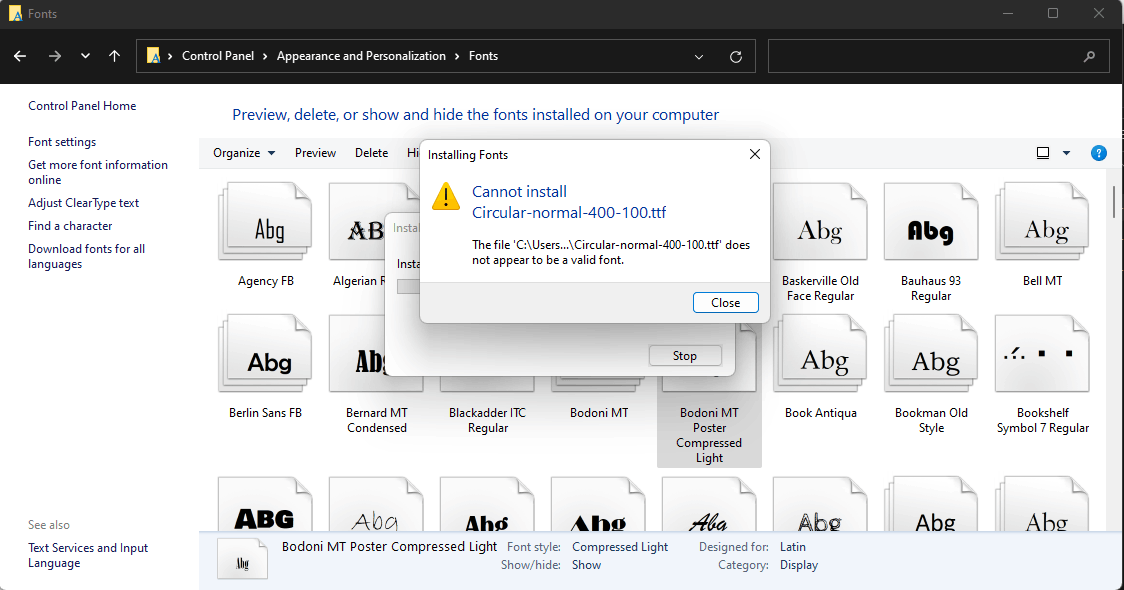Open Help via the question mark icon
Screen dimensions: 1124x590
[x=1099, y=152]
